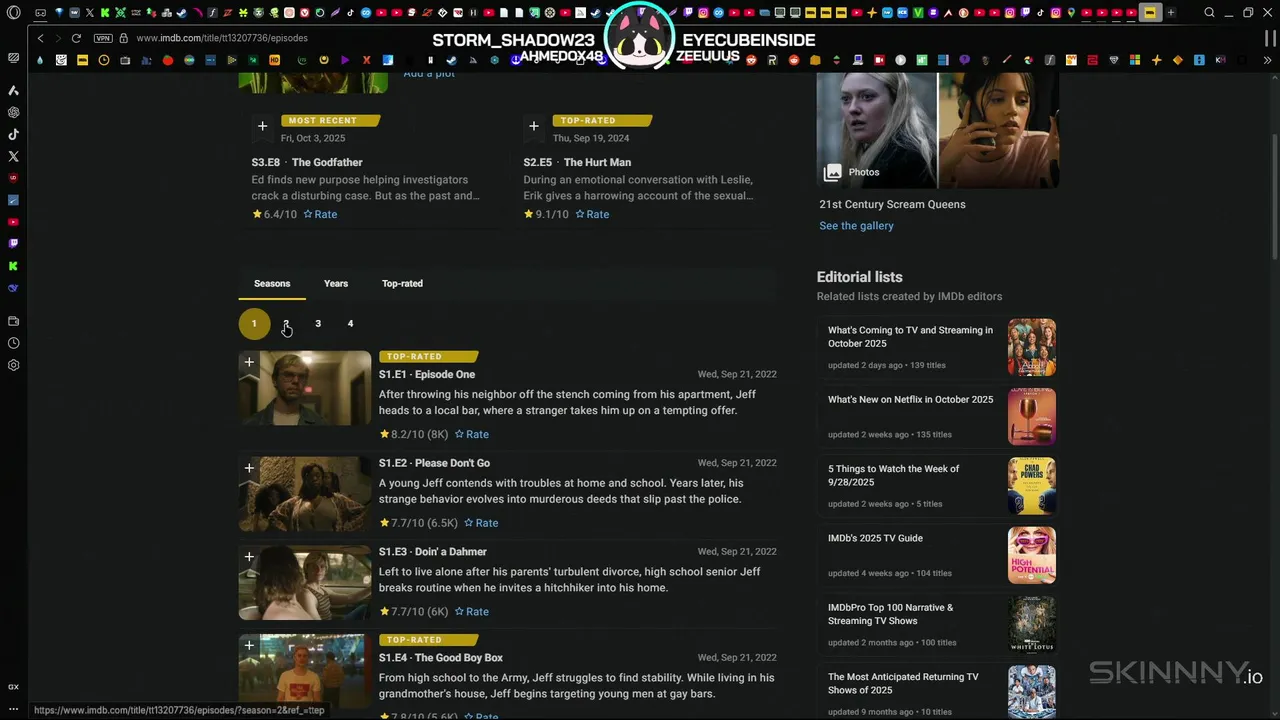This screenshot has width=1280, height=720.
Task: Select season 2 chip
Action: [x=286, y=324]
